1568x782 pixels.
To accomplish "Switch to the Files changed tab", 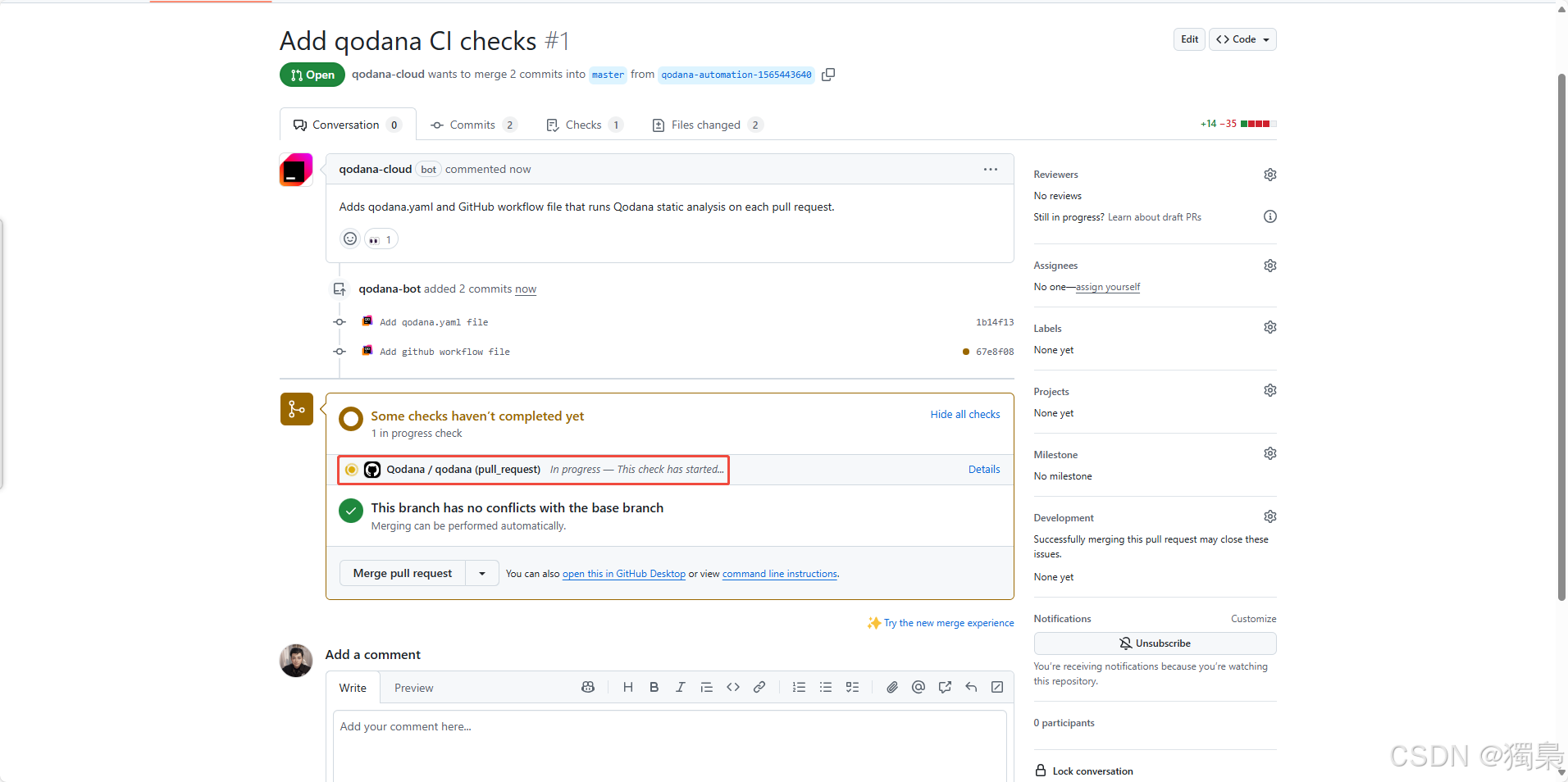I will (x=706, y=125).
